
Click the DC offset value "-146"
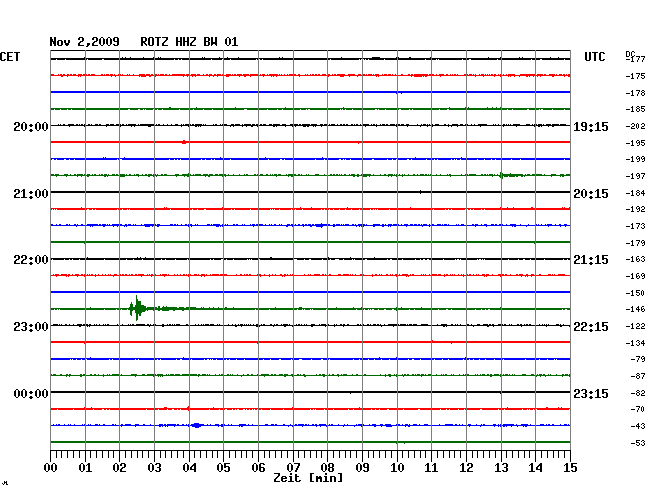(636, 309)
